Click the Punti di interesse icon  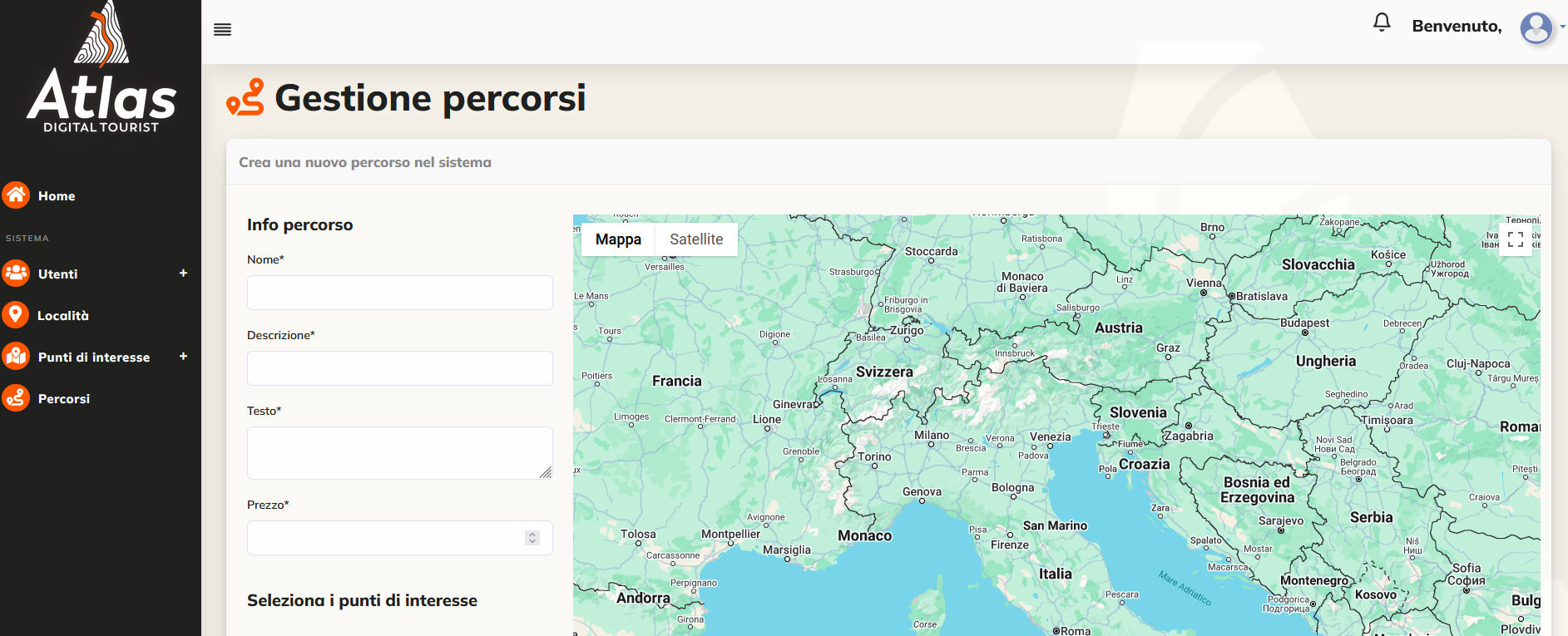[x=16, y=357]
